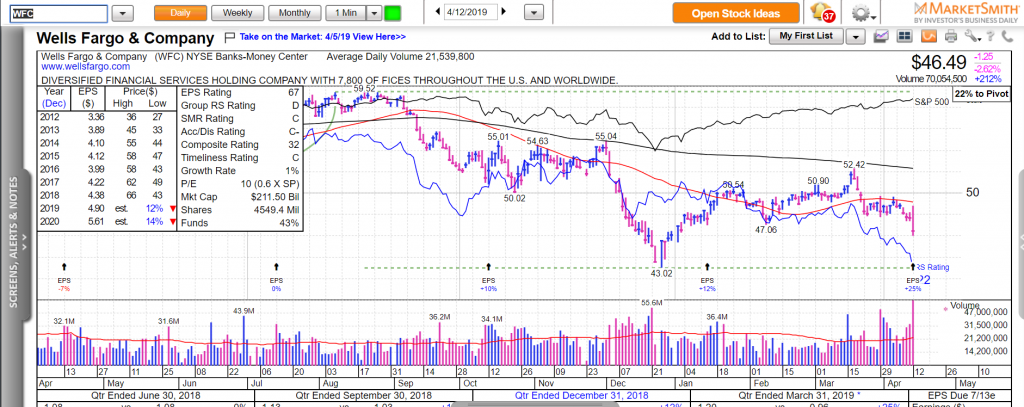Open the 1 Min interval dropdown arrow
1024x407 pixels.
click(374, 13)
